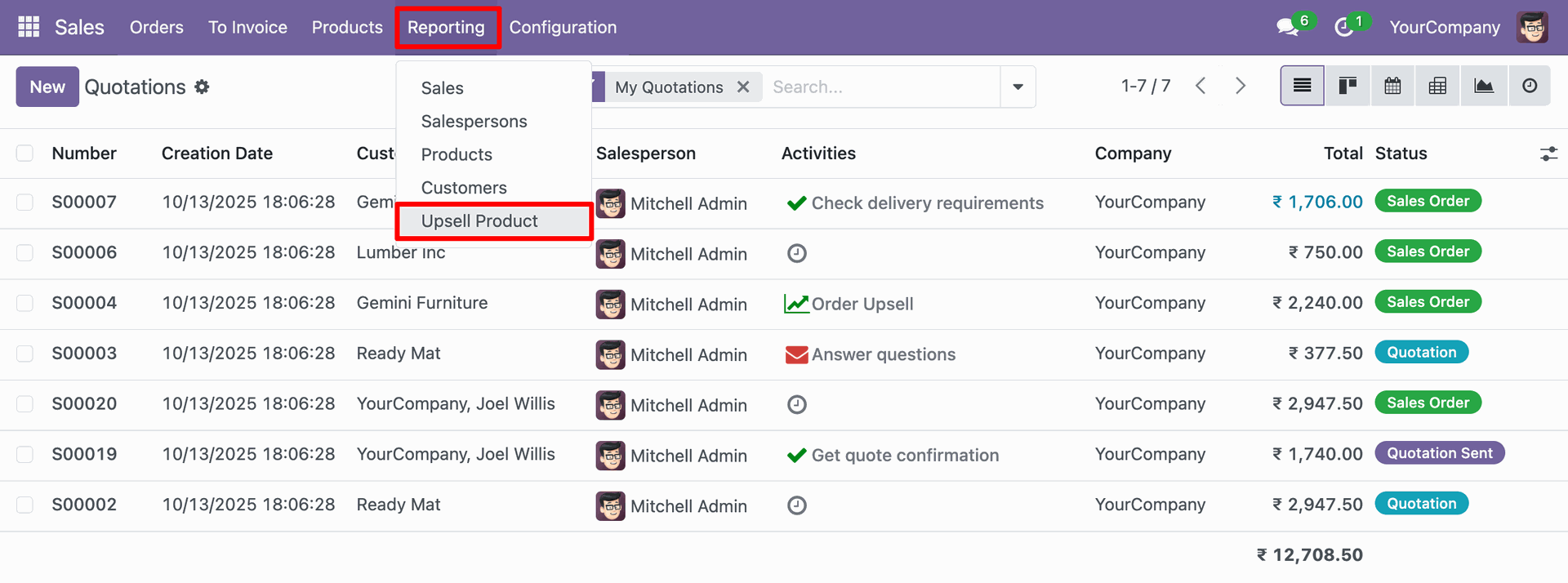This screenshot has width=1568, height=583.
Task: Switch to Calendar view
Action: pos(1392,86)
